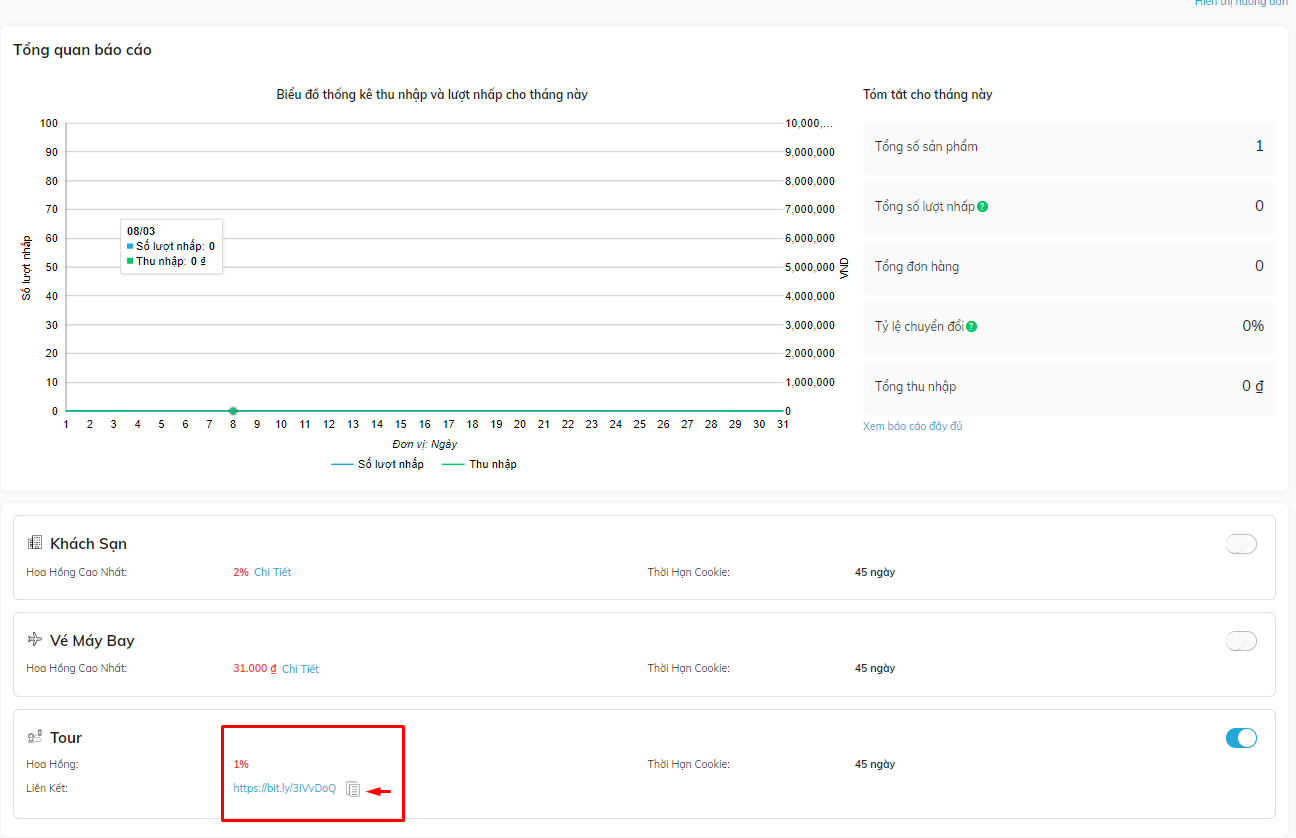Open Chi Tiết link for Khách Sạn commission
Image resolution: width=1296 pixels, height=838 pixels.
point(272,572)
